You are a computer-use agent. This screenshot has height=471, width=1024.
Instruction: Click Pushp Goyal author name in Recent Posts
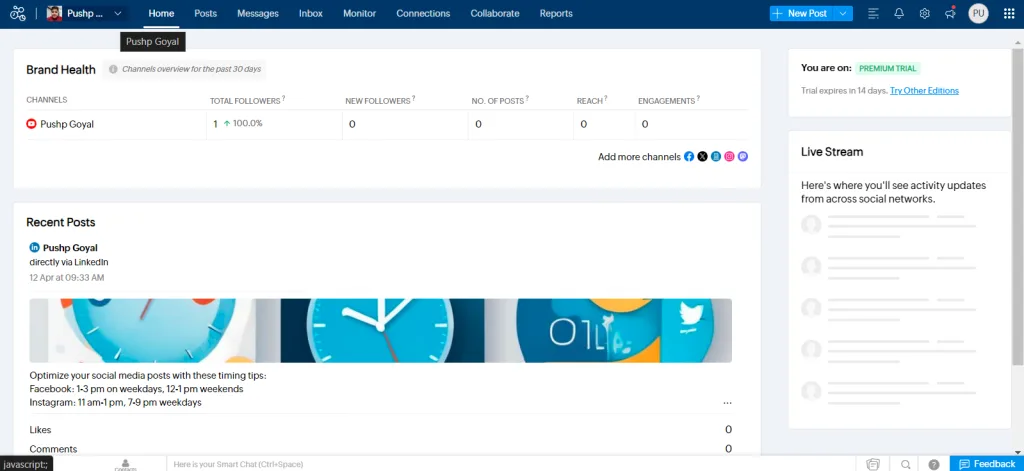click(70, 248)
